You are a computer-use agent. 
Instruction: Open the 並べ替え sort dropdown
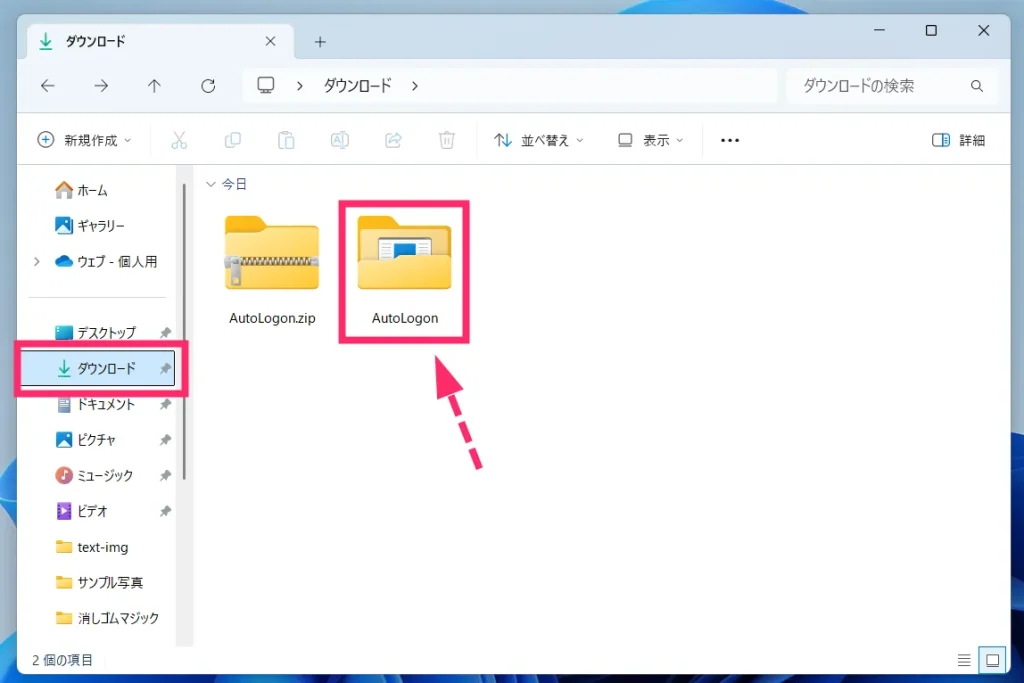539,140
